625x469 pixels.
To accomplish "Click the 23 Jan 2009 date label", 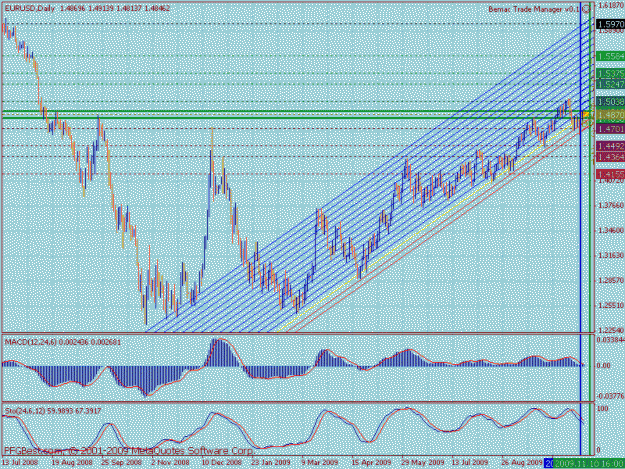I will [271, 462].
